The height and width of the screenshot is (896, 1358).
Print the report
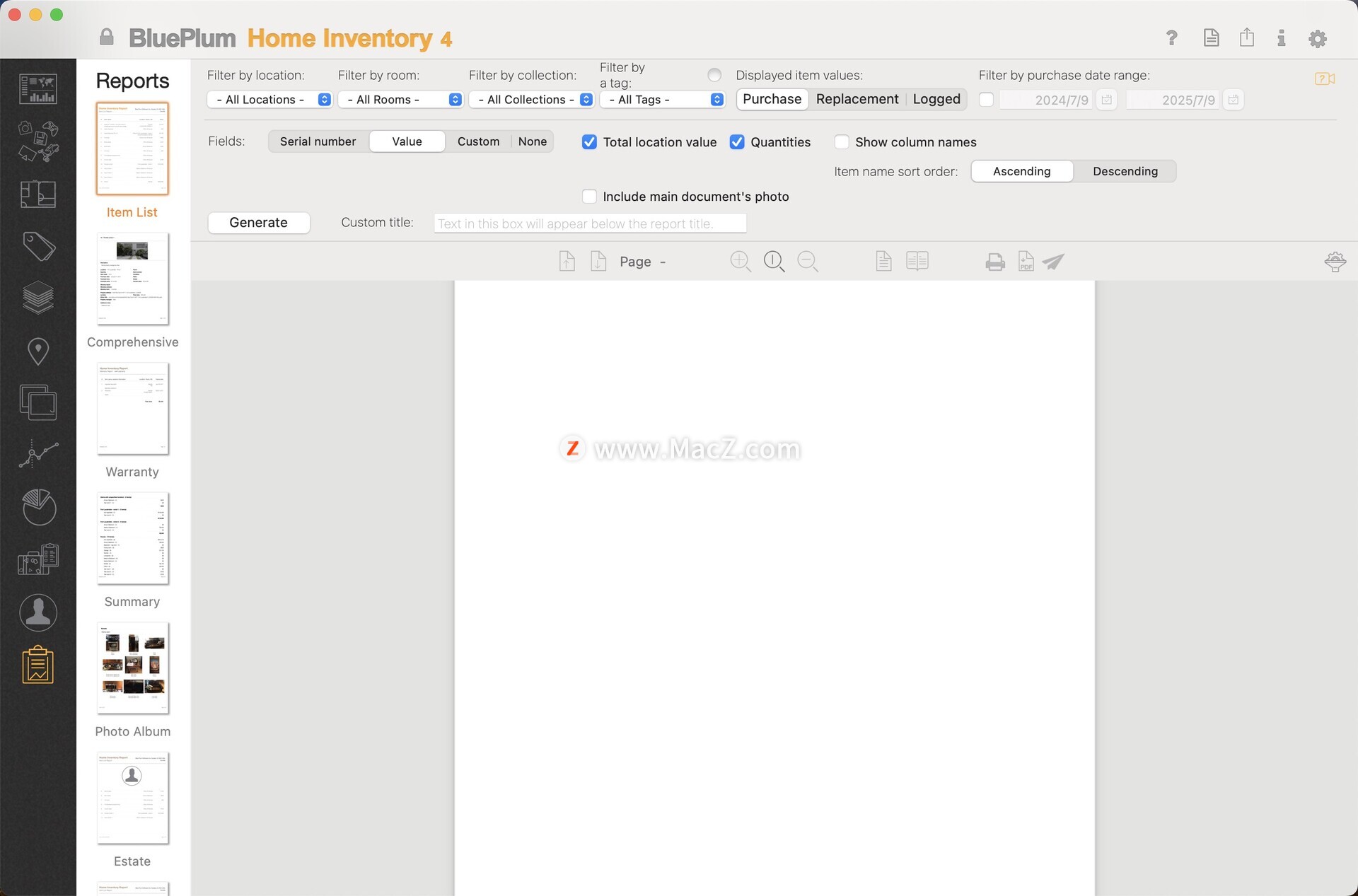pyautogui.click(x=995, y=262)
